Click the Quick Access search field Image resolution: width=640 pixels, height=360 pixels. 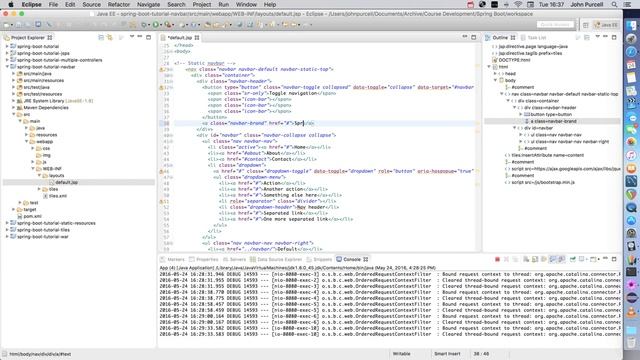pos(555,25)
